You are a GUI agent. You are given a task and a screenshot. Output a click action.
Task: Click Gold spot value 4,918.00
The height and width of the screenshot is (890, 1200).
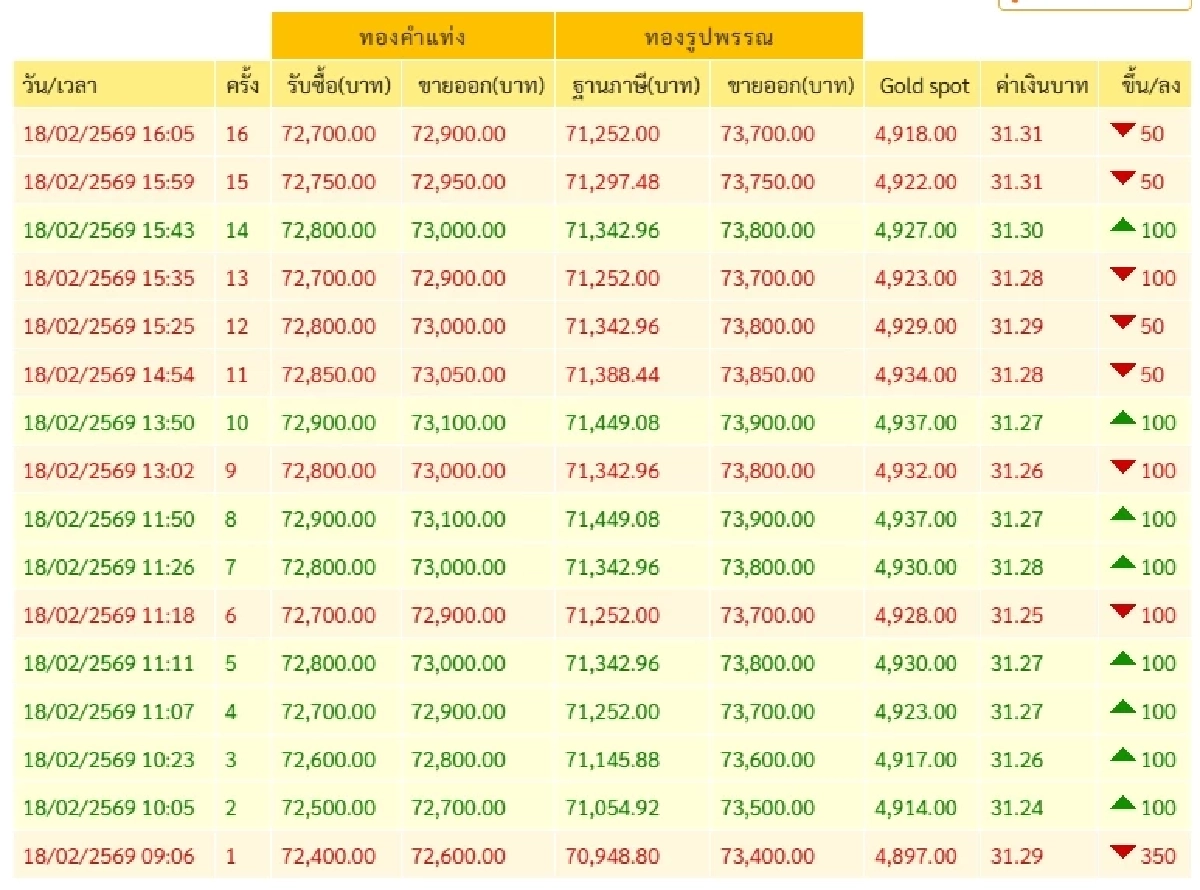(916, 134)
